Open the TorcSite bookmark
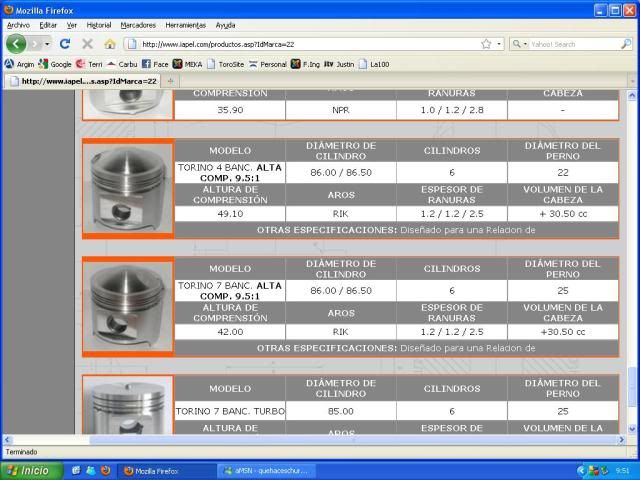Viewport: 640px width, 480px height. (225, 63)
